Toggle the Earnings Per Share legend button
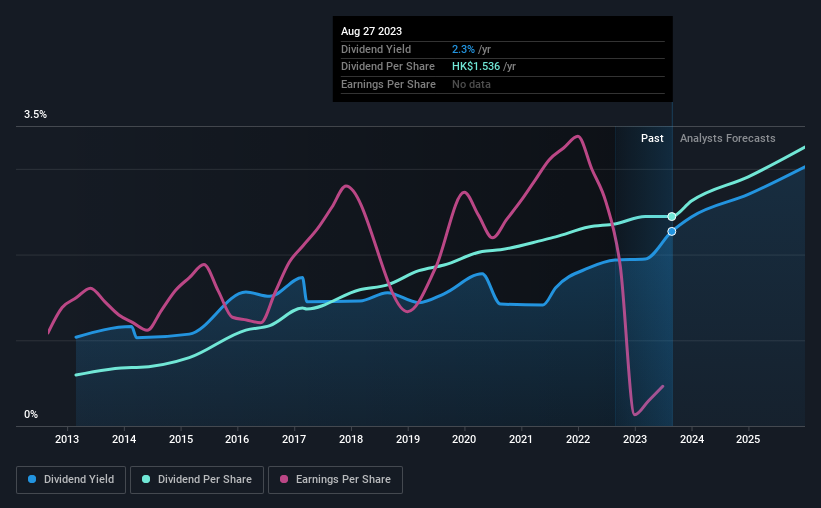 click(335, 480)
